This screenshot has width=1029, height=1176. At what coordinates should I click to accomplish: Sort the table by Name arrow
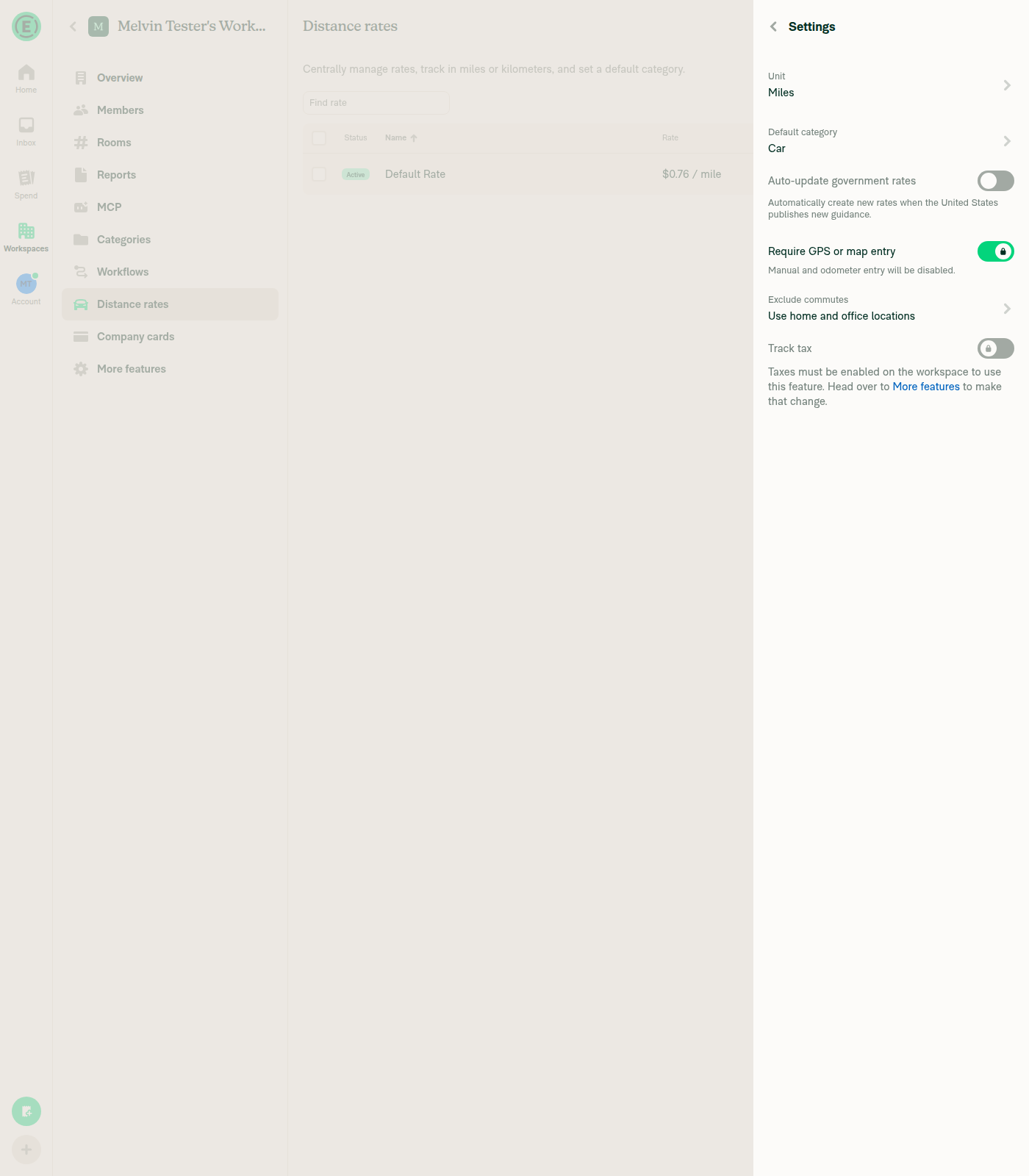click(x=414, y=138)
